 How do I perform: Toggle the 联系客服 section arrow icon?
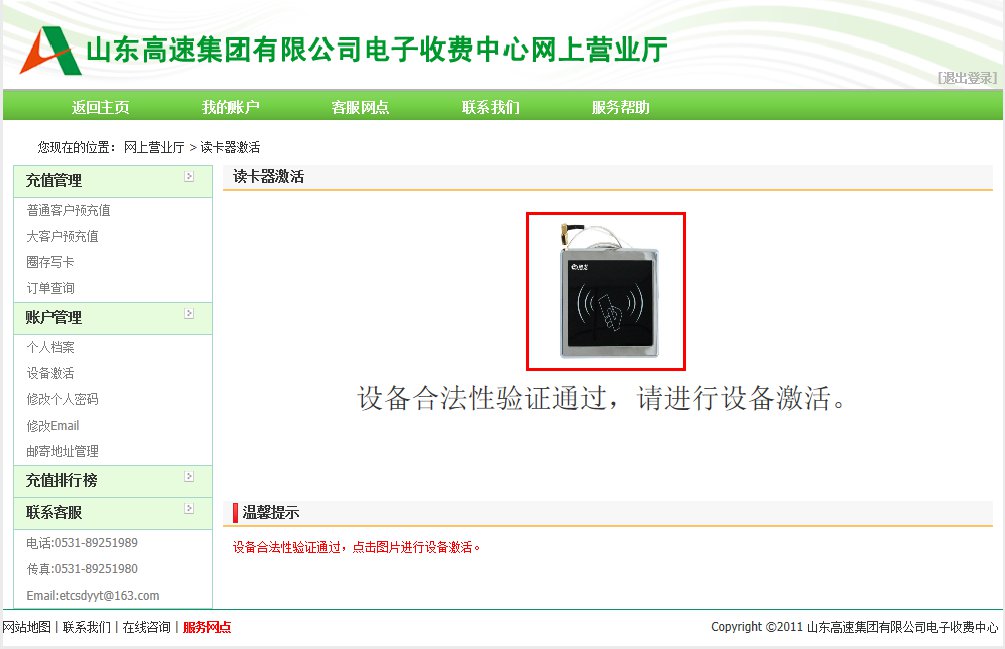tap(189, 508)
